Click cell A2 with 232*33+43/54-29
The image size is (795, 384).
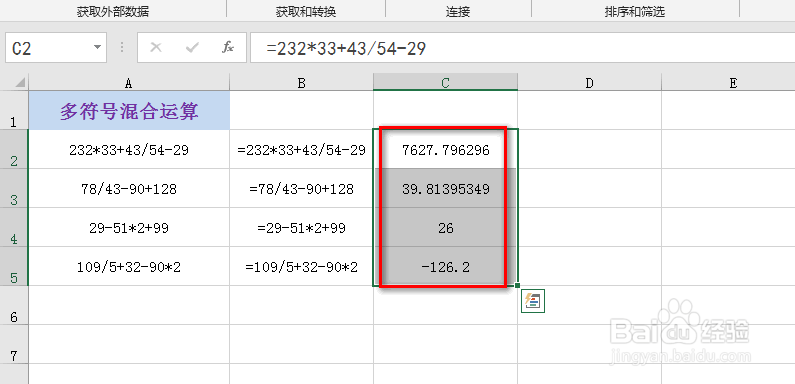tap(129, 150)
